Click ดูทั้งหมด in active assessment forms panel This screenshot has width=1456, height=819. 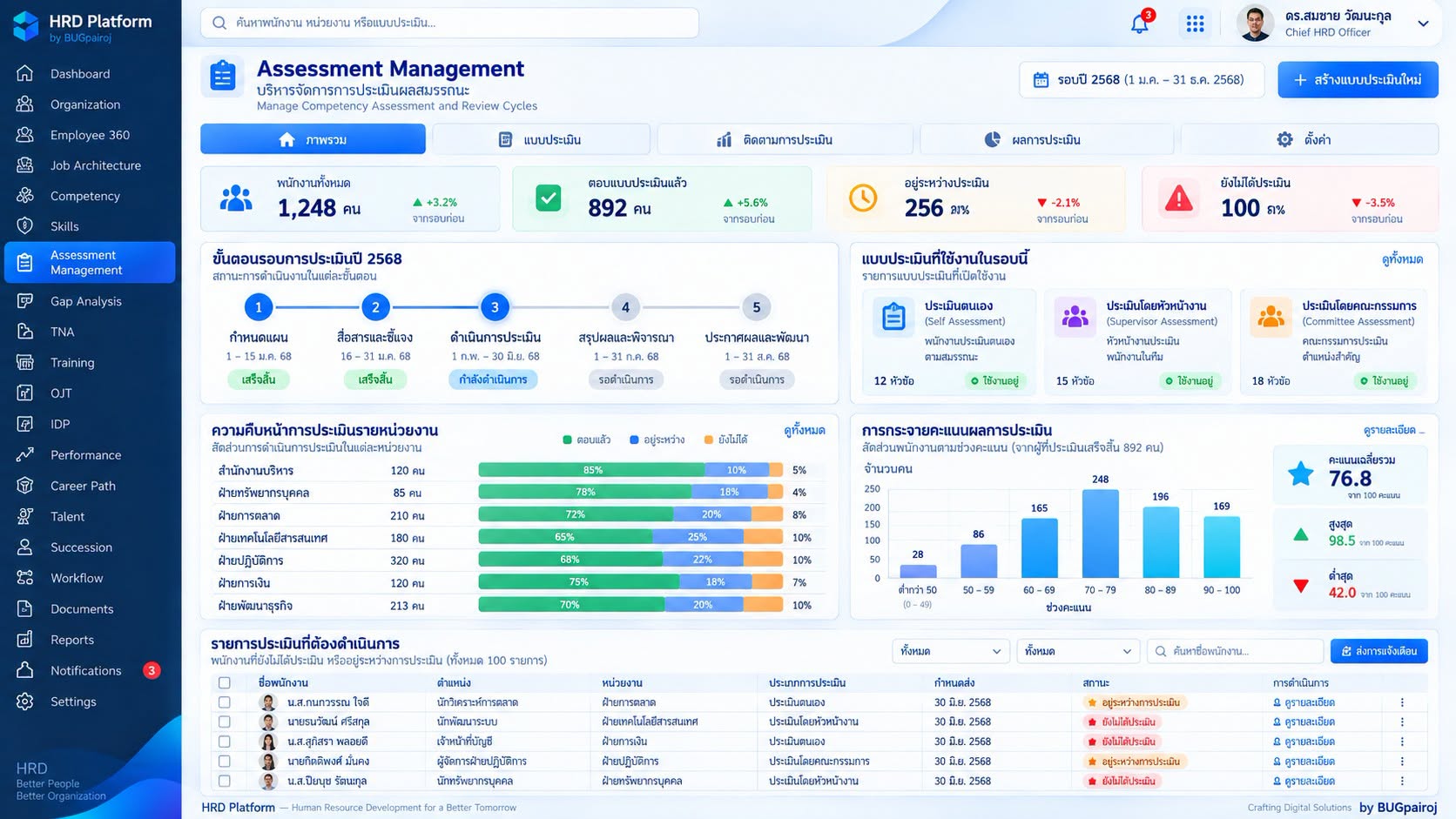1402,259
